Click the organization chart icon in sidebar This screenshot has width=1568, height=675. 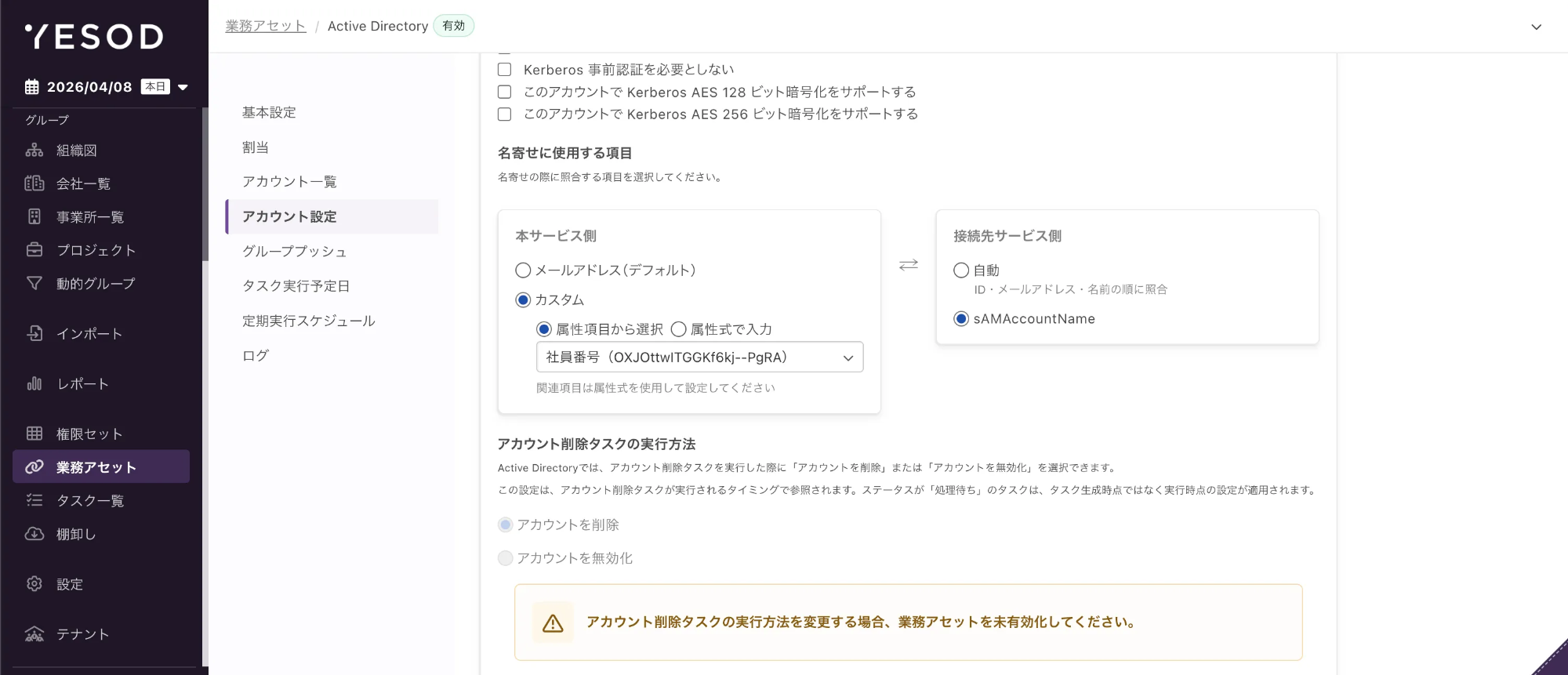pyautogui.click(x=34, y=150)
